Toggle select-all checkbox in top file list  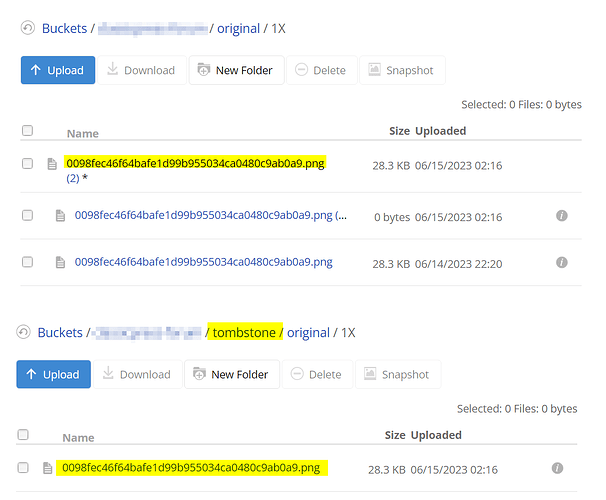click(27, 131)
